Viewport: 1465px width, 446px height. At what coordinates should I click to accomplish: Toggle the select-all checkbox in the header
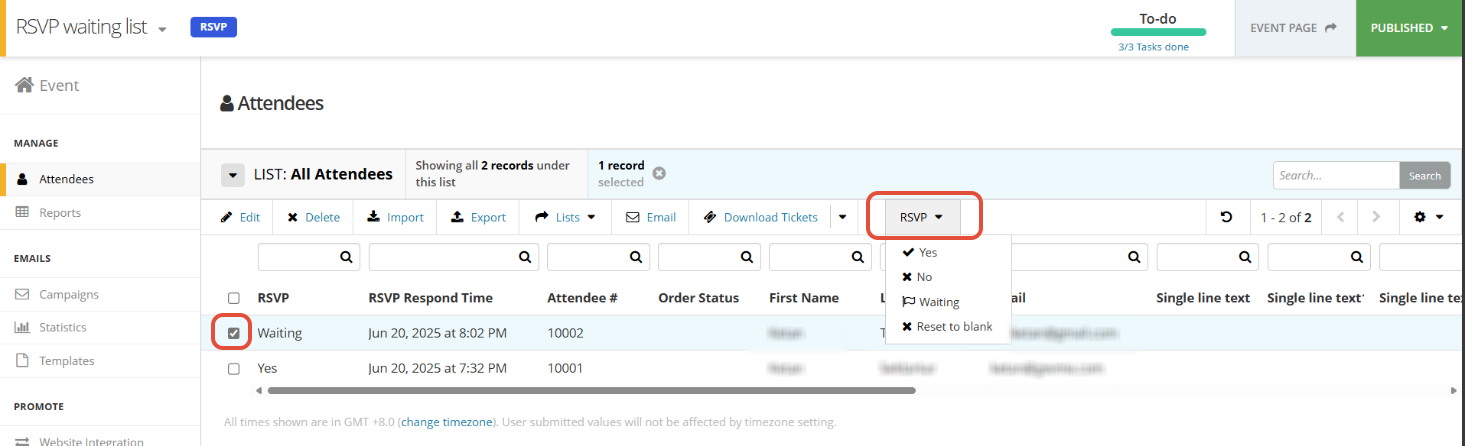(234, 298)
